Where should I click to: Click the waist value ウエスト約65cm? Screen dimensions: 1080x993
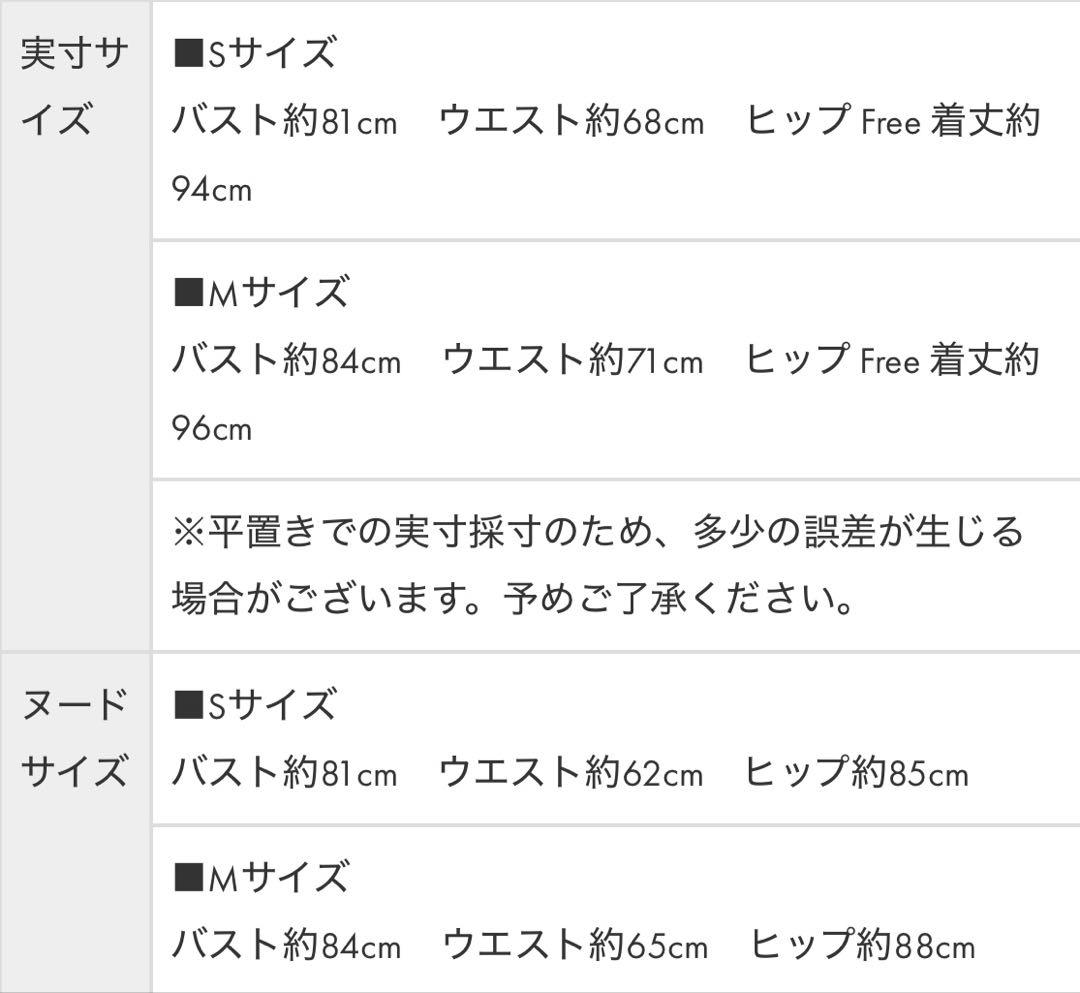(573, 945)
